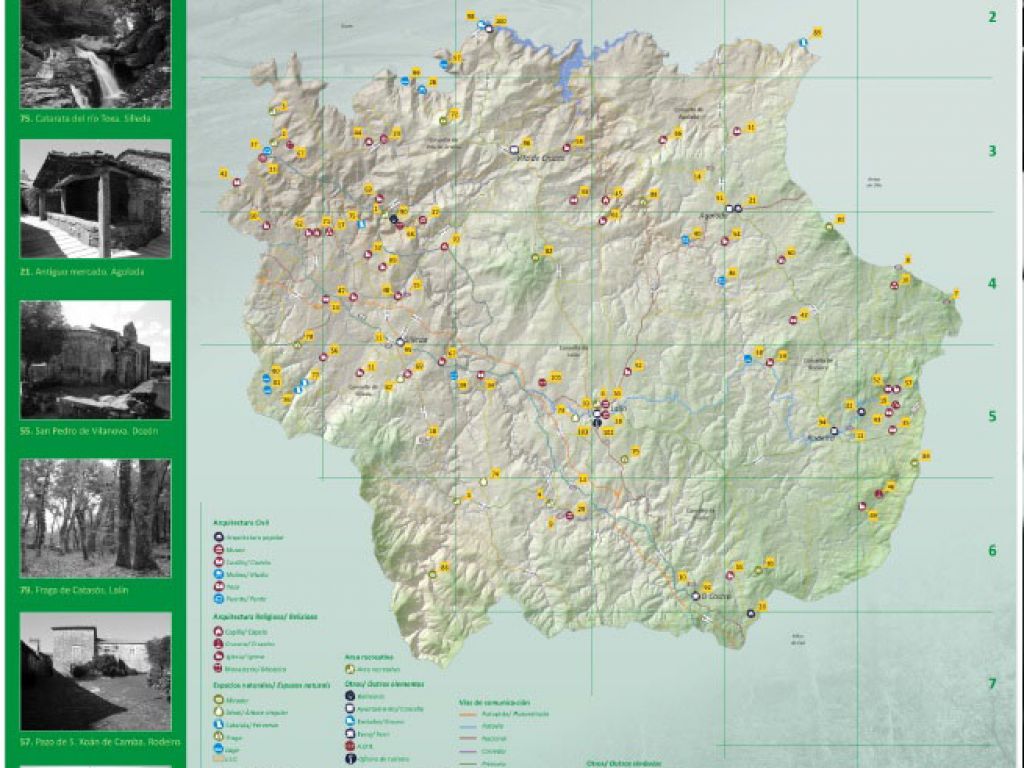This screenshot has height=768, width=1024.
Task: Click the Área recreativa legend icon
Action: (x=349, y=669)
